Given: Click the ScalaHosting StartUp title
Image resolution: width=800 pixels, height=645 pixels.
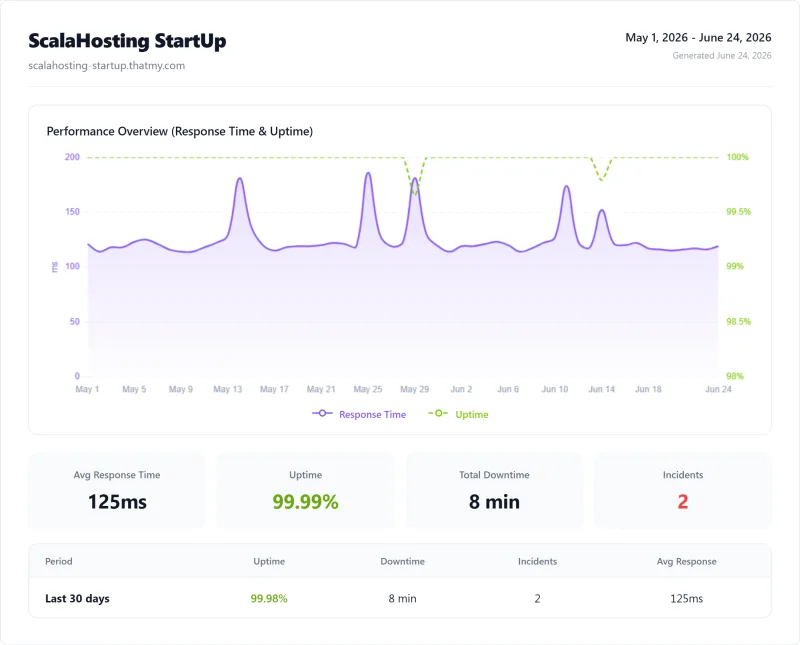Looking at the screenshot, I should coord(127,41).
